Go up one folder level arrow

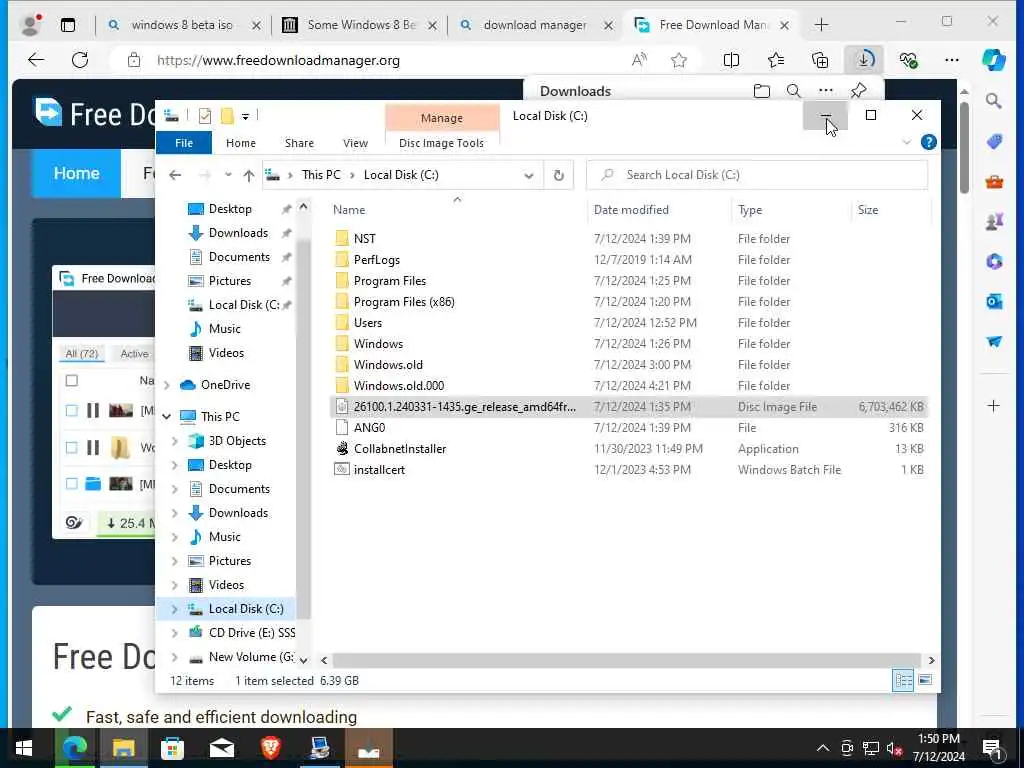(x=248, y=175)
